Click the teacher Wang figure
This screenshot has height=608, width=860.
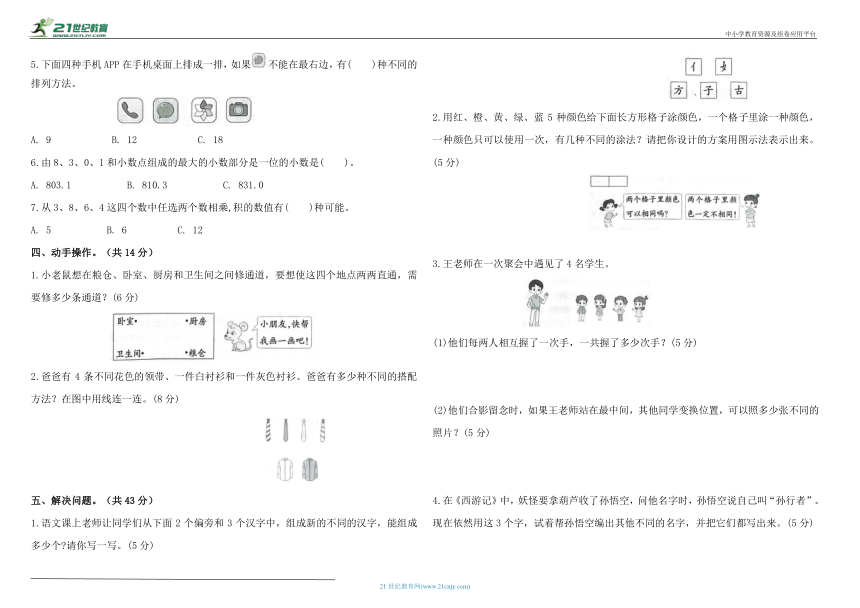click(535, 303)
